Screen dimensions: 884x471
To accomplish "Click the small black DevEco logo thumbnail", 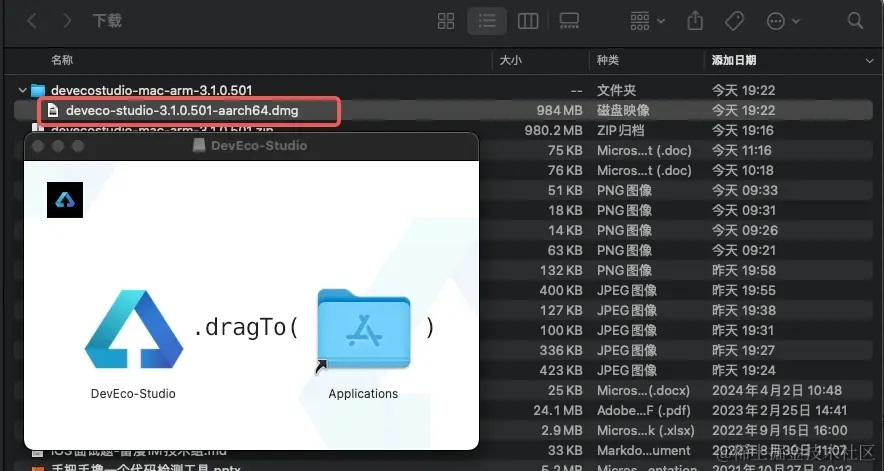I will [x=65, y=200].
